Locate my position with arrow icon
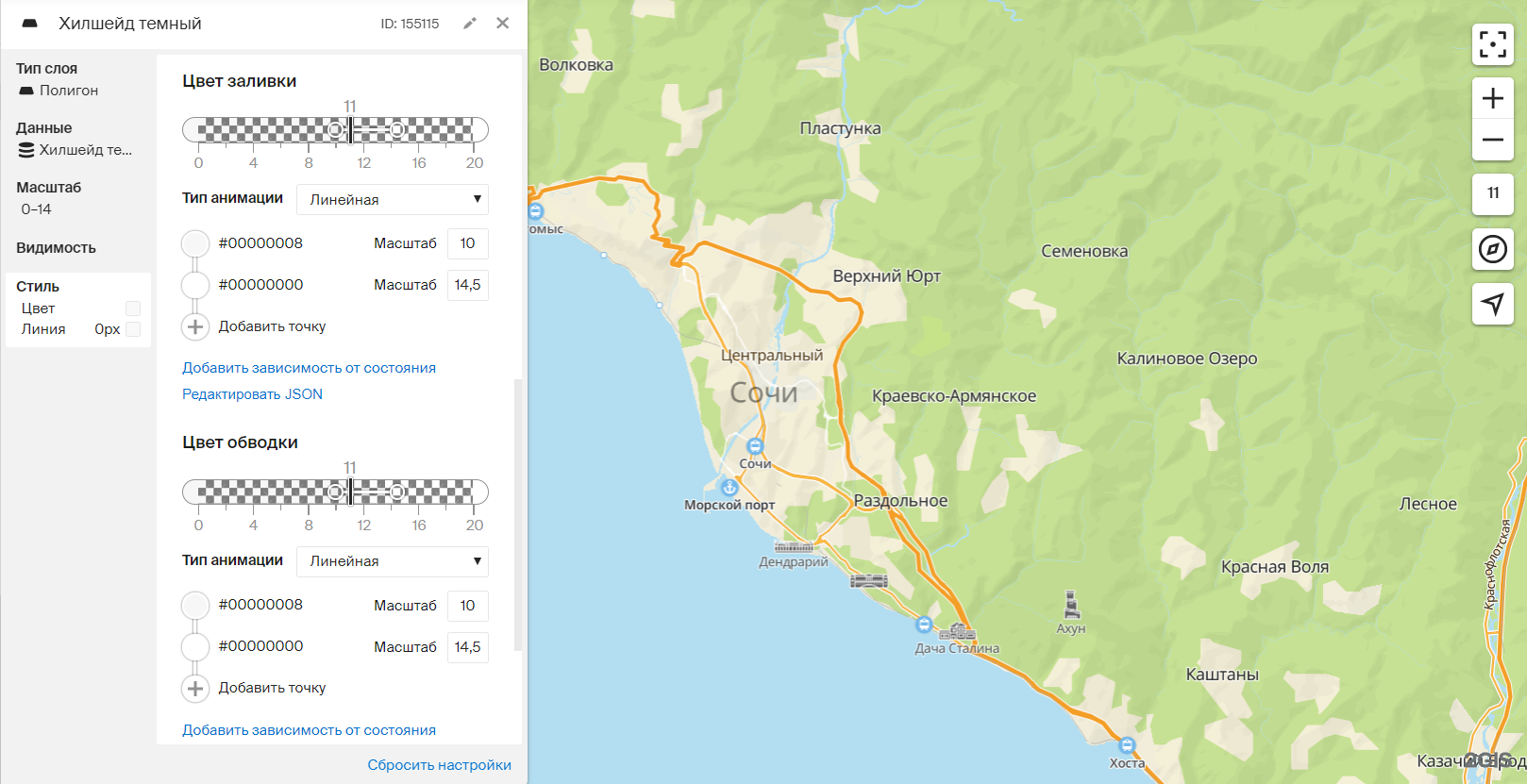Screen dimensions: 1527x784 pyautogui.click(x=1492, y=304)
